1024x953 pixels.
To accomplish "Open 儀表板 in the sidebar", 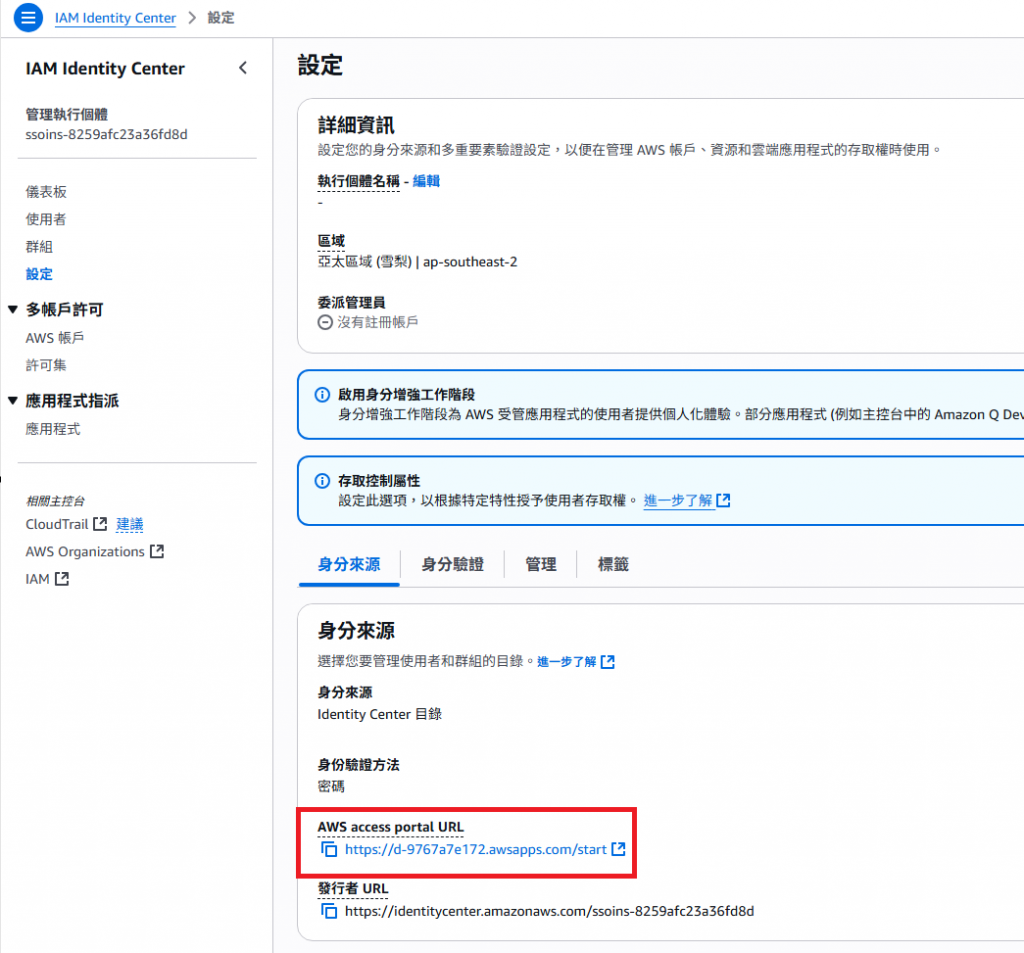I will (x=46, y=191).
